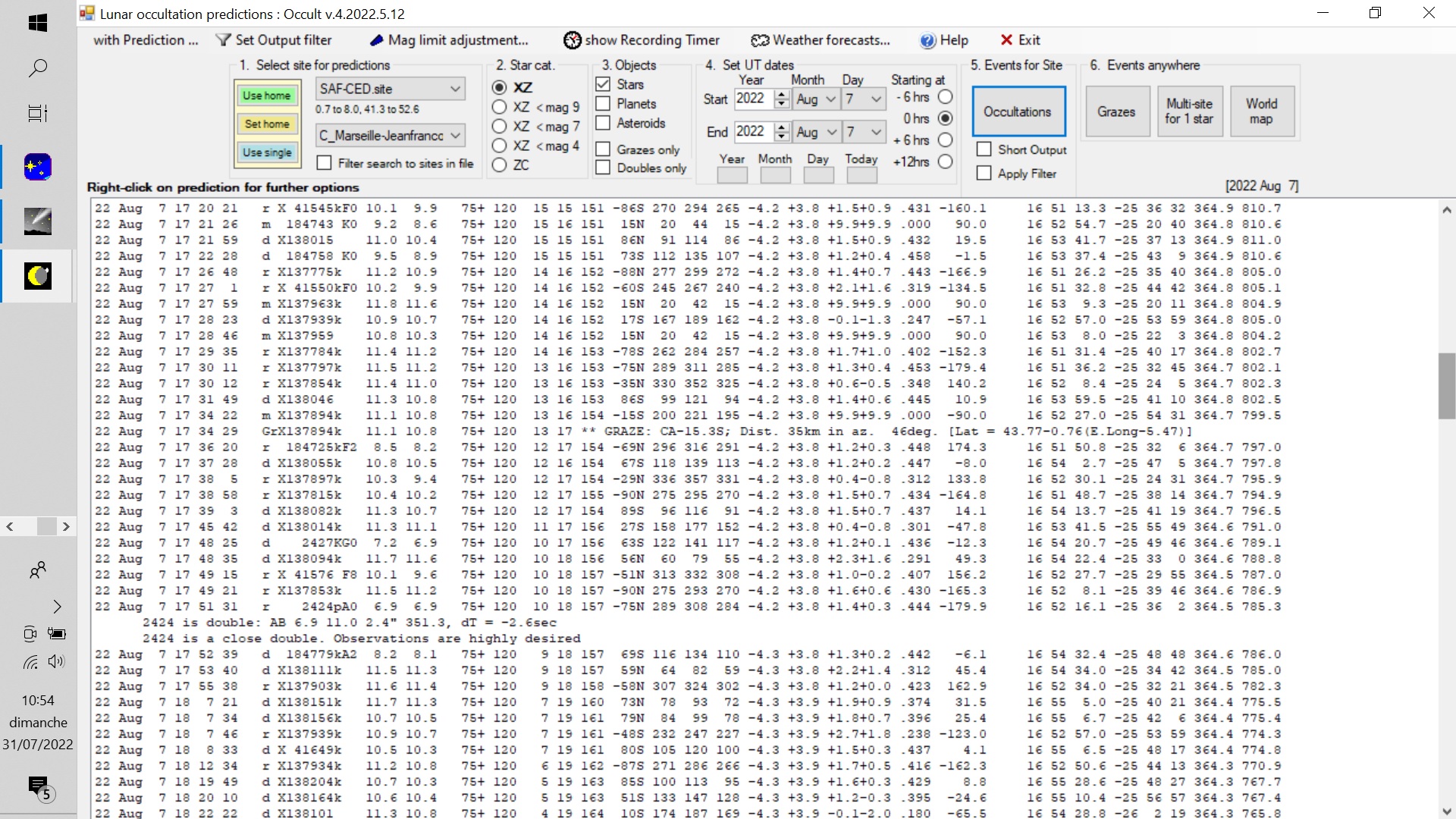This screenshot has height=819, width=1456.
Task: Open the moon app in taskbar
Action: click(x=38, y=276)
